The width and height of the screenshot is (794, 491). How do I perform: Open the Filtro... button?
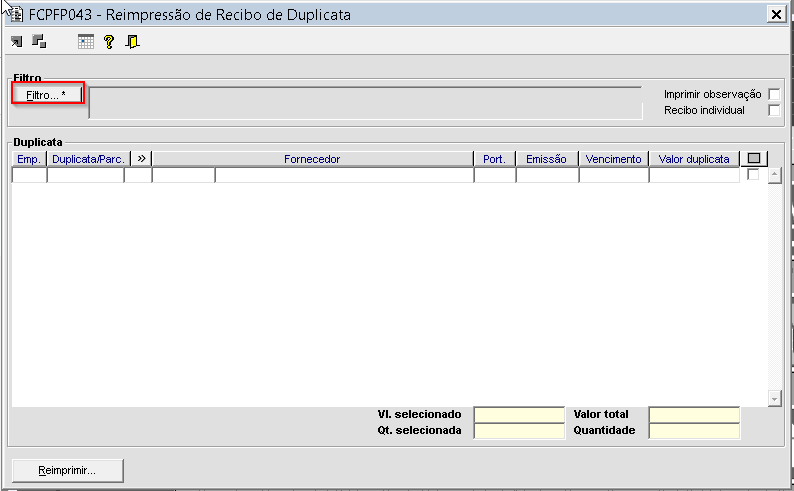(47, 95)
